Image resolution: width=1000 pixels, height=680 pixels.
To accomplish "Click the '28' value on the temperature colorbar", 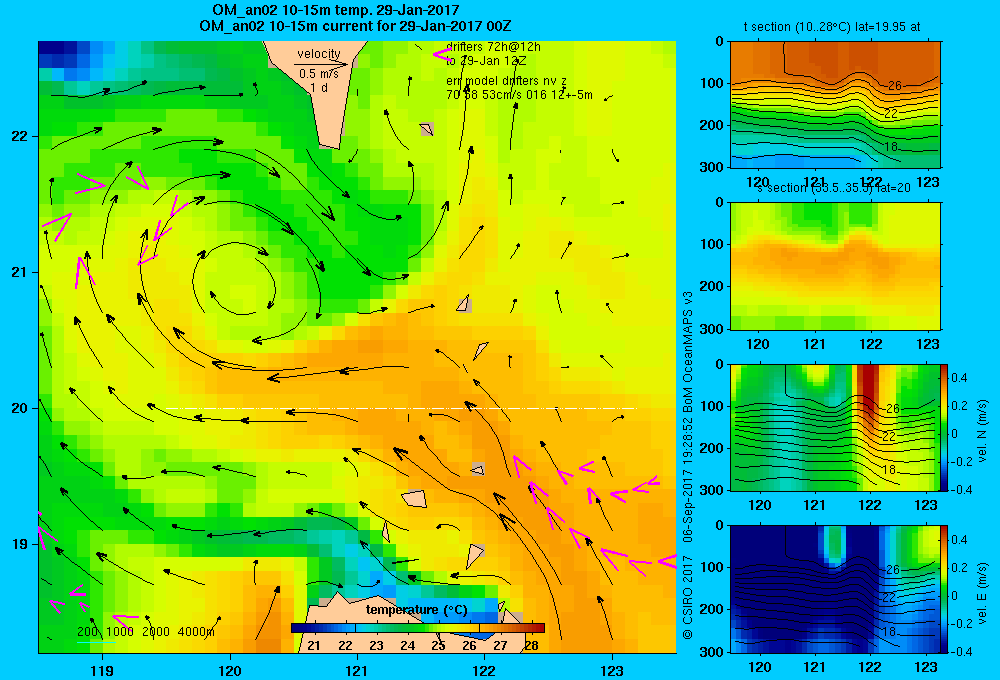I will [531, 645].
